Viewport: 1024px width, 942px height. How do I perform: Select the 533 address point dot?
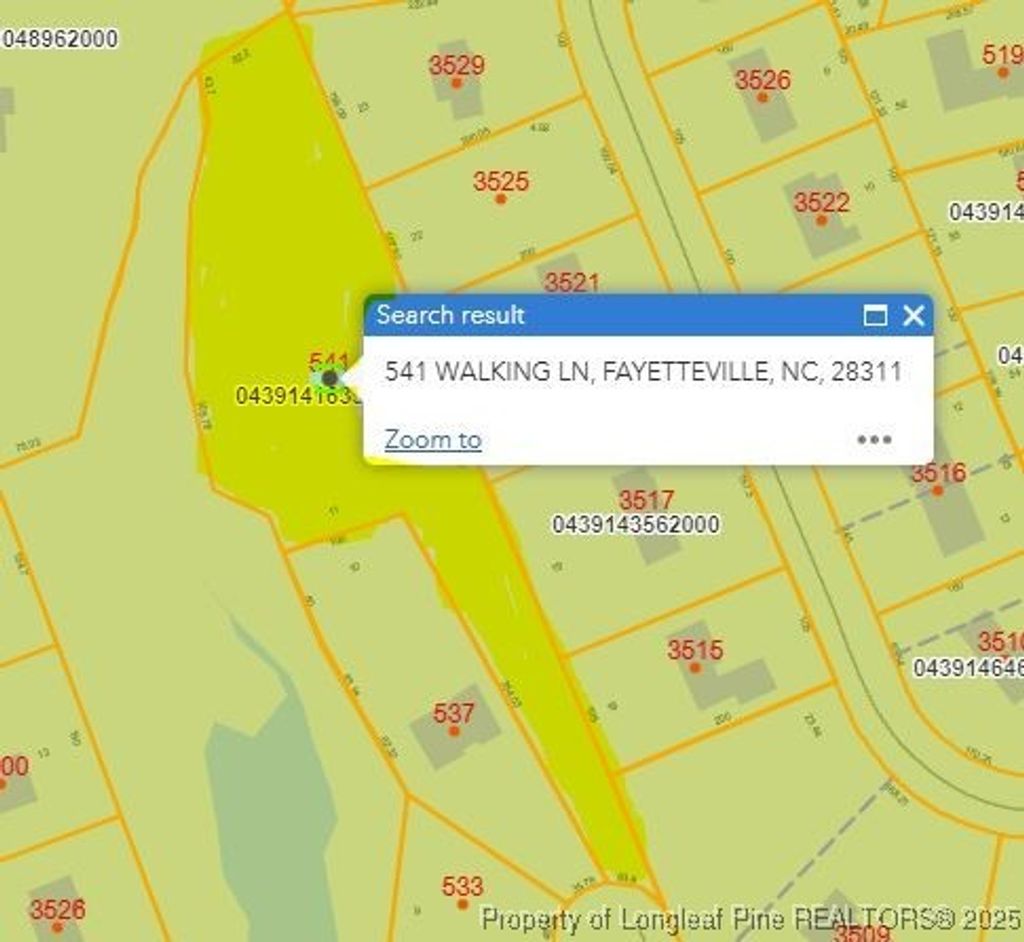click(462, 903)
